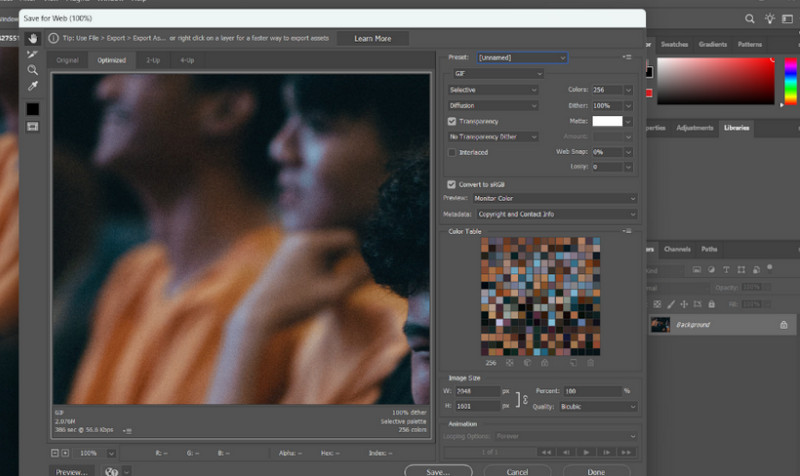Open the preview info download speed menu
Image resolution: width=800 pixels, height=476 pixels.
click(128, 431)
